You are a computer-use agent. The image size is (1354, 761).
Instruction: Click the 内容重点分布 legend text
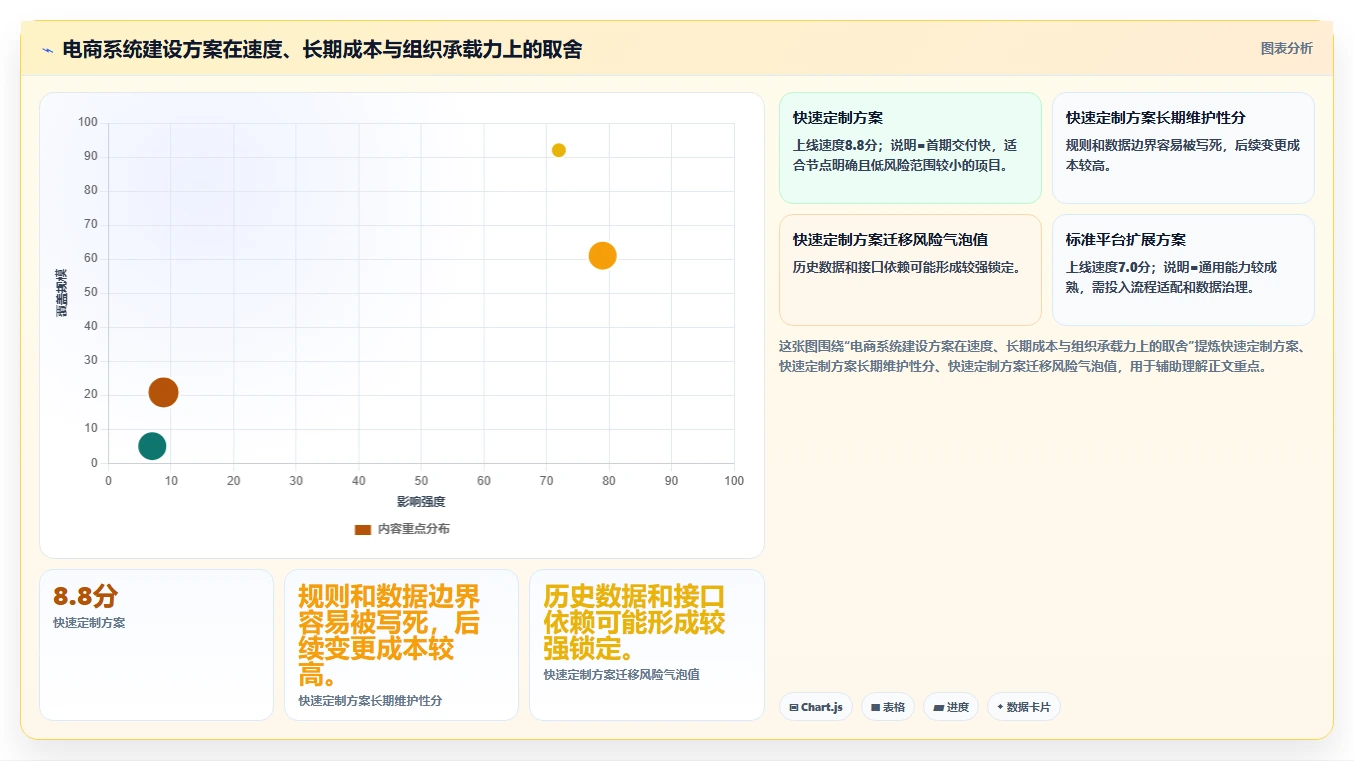coord(414,529)
